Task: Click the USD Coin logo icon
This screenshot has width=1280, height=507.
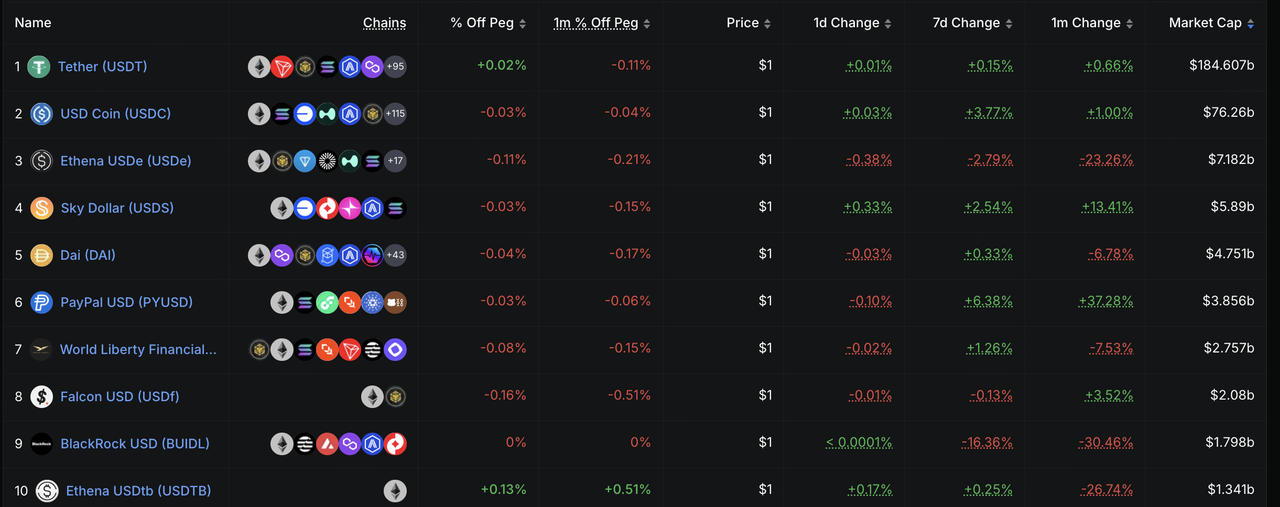Action: tap(41, 114)
